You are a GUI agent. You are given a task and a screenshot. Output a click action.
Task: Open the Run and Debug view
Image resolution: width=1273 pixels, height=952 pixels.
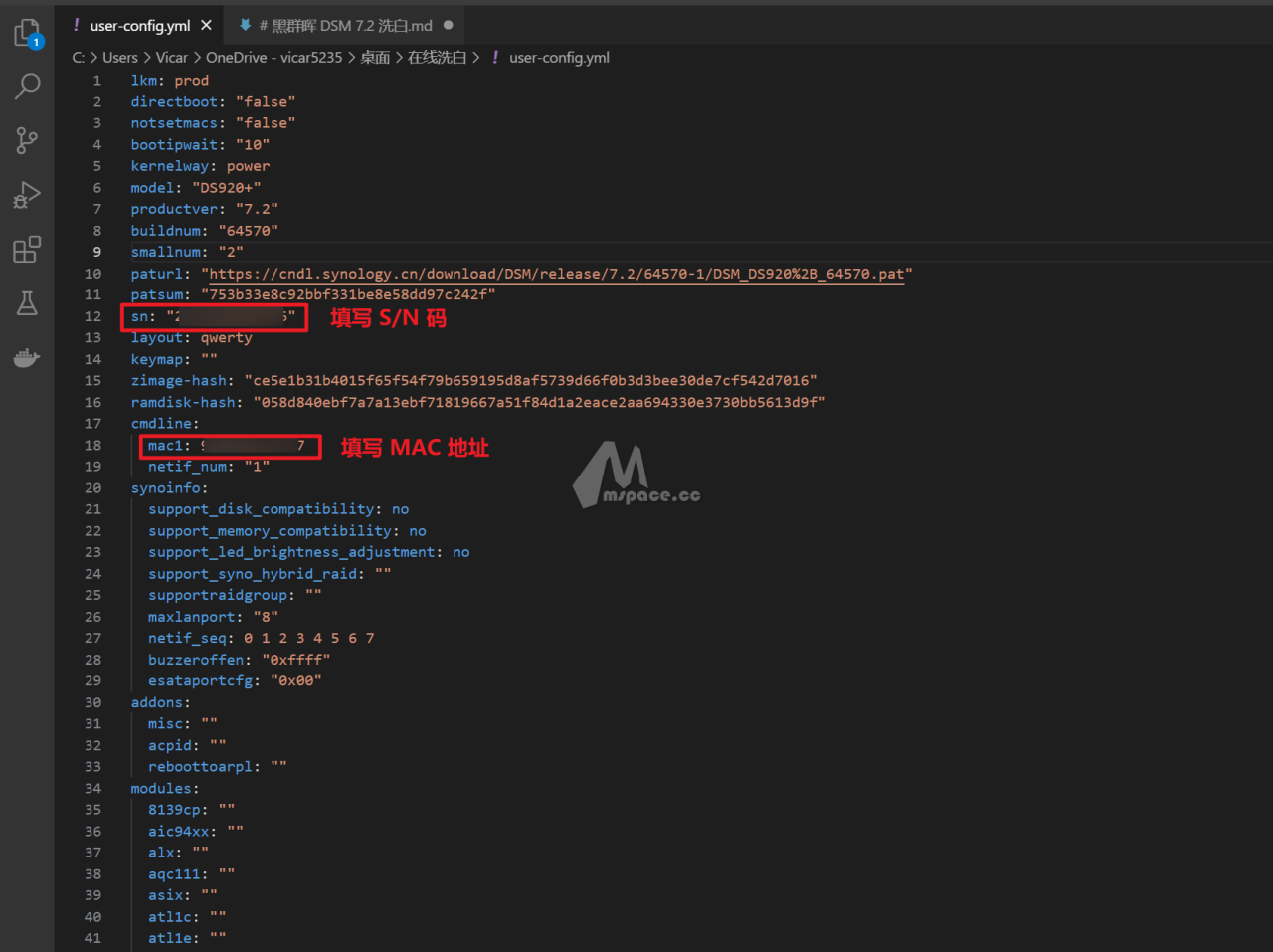tap(27, 195)
